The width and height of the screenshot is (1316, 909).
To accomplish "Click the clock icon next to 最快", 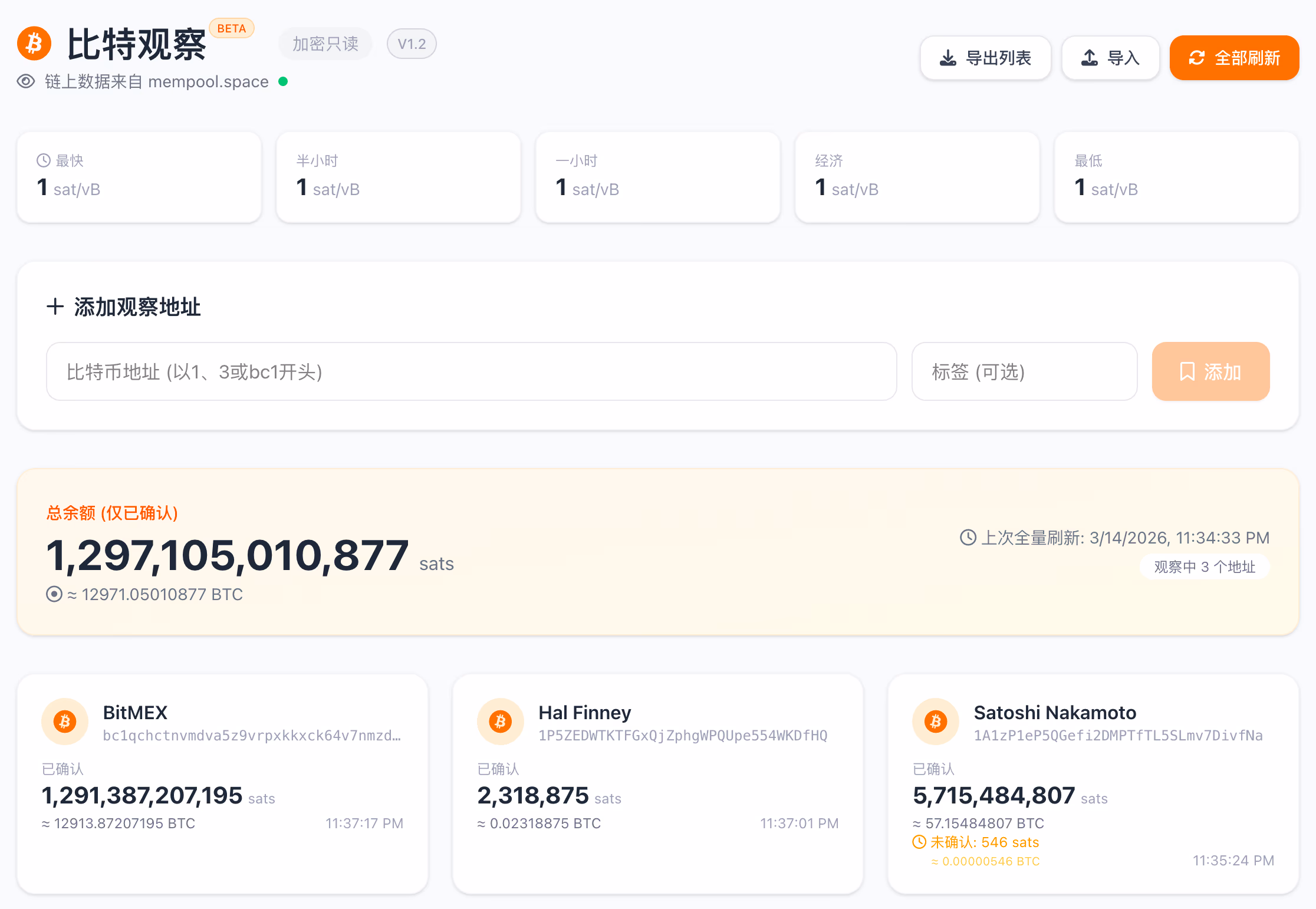I will click(x=44, y=160).
